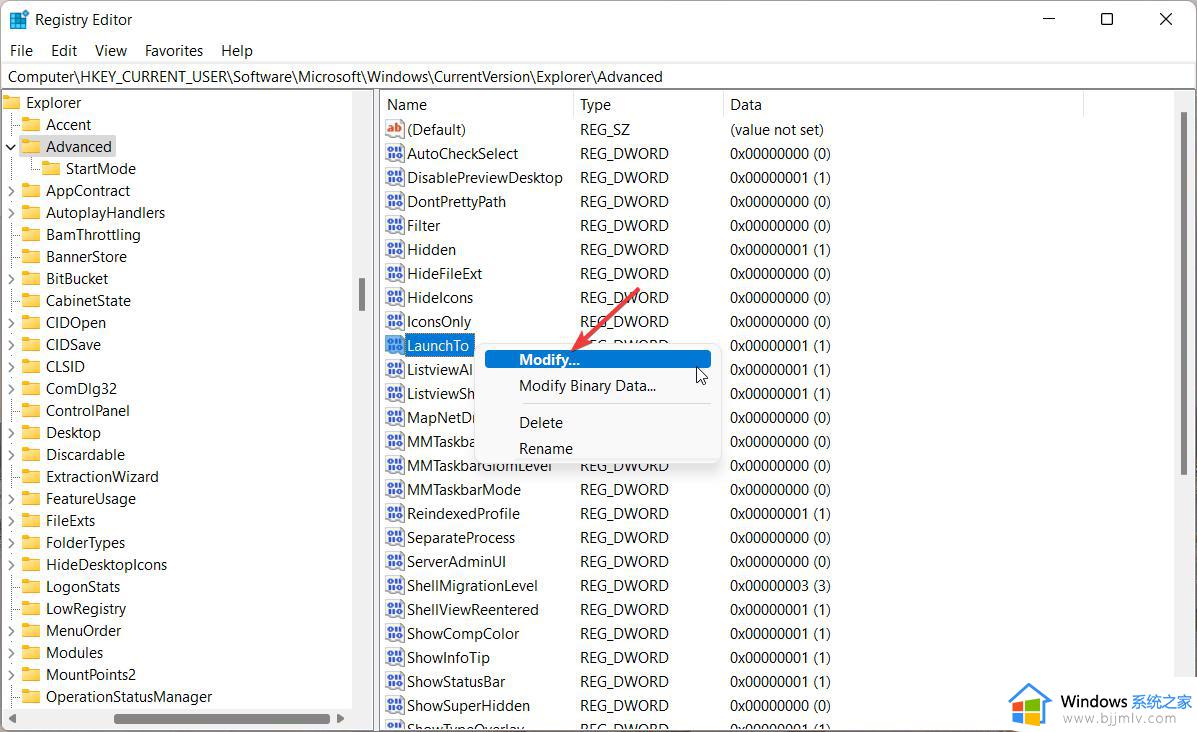
Task: Click the ShowStatusBar DWORD icon
Action: coord(395,682)
